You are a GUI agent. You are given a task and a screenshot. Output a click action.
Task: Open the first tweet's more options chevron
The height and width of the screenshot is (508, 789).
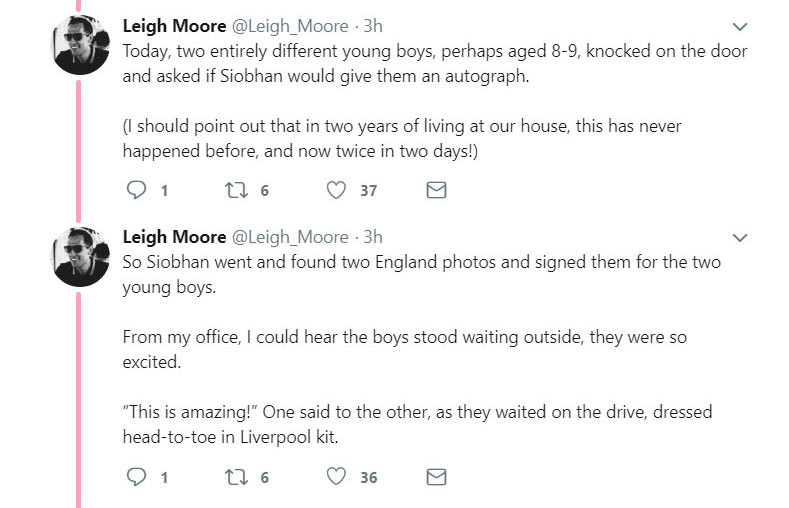740,26
